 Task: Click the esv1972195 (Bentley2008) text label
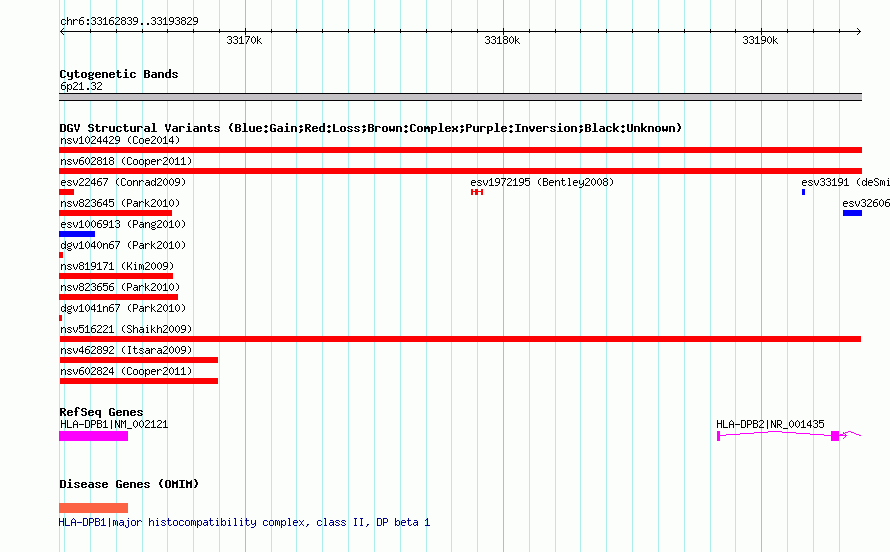[542, 182]
